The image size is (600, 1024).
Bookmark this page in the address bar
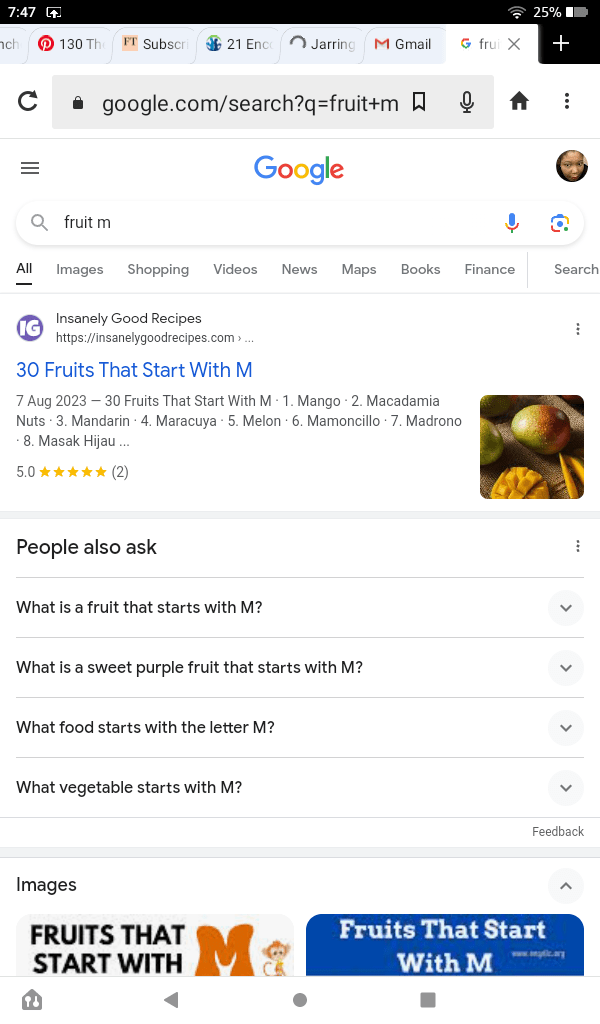[x=420, y=101]
